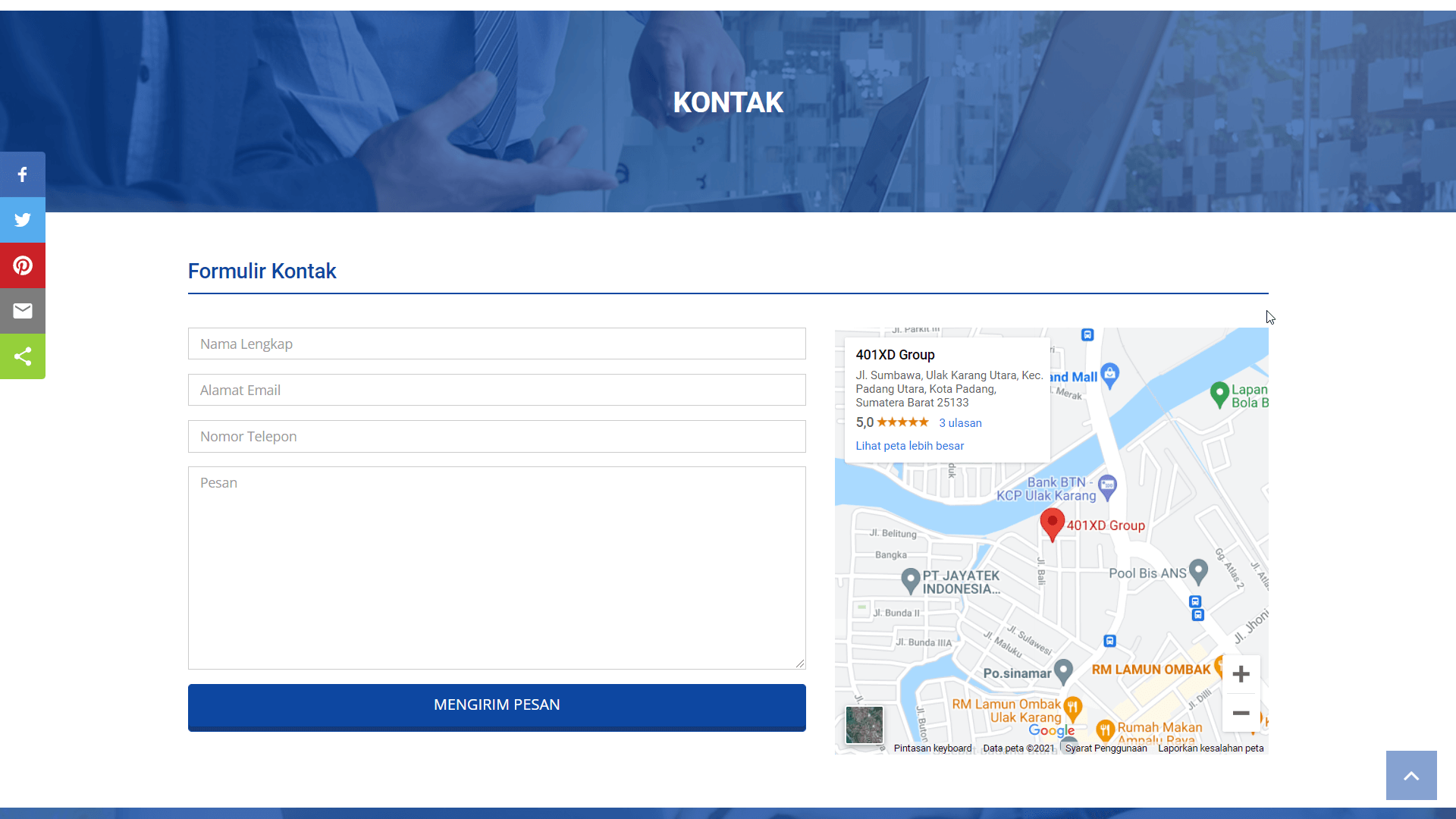Click inside the Pesan message box
Screen dimensions: 1456x819
(x=496, y=567)
